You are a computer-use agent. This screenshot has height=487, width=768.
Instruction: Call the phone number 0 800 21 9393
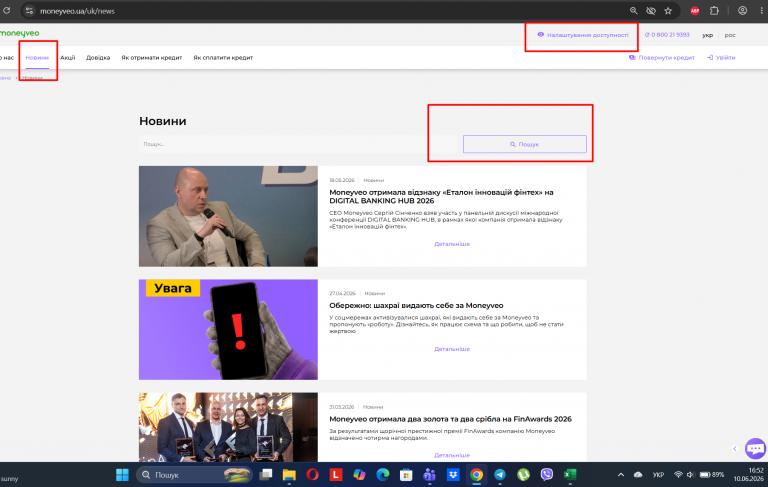click(667, 35)
